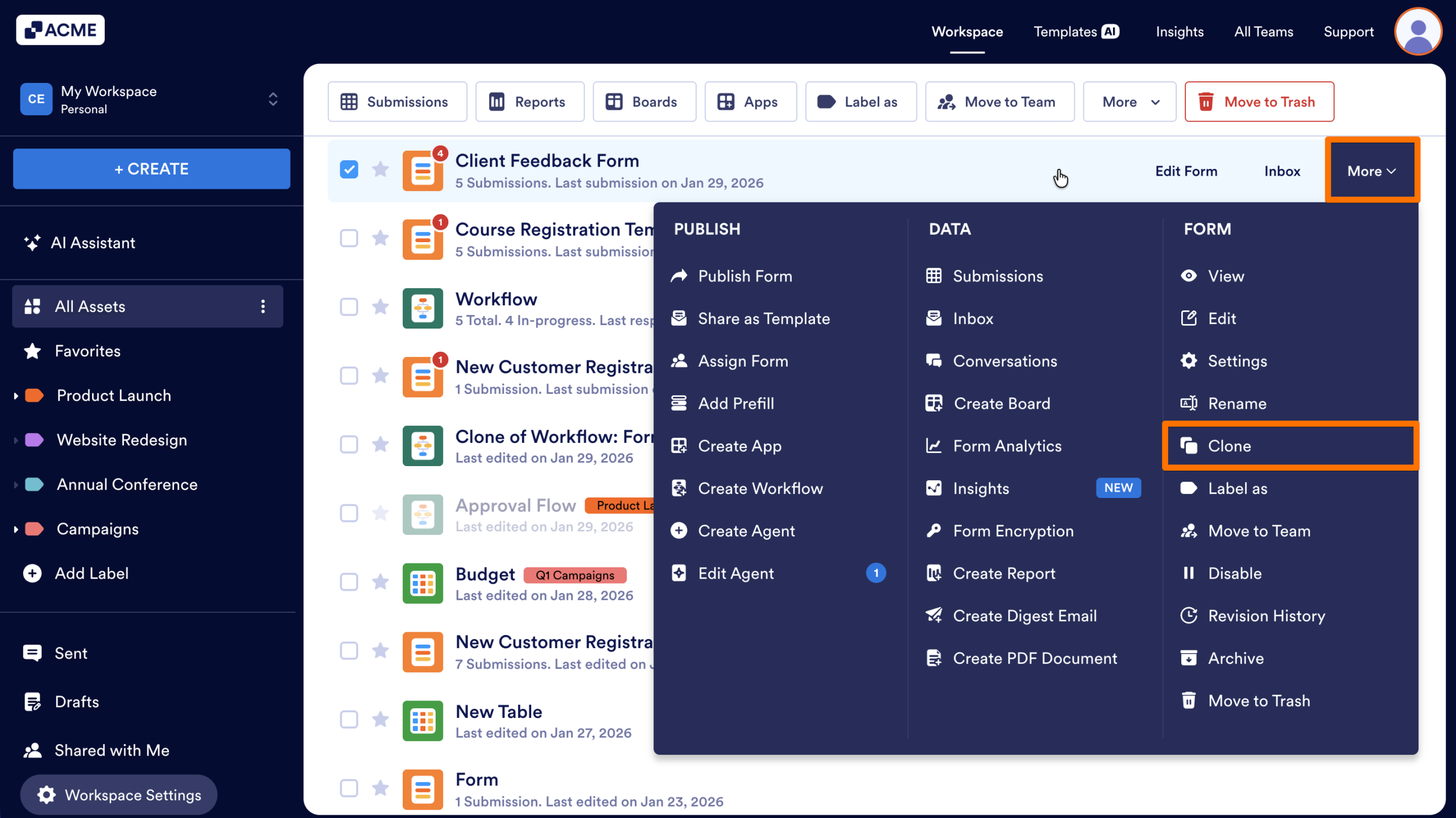Check the Course Registration checkbox
This screenshot has height=818, width=1456.
pyautogui.click(x=349, y=238)
